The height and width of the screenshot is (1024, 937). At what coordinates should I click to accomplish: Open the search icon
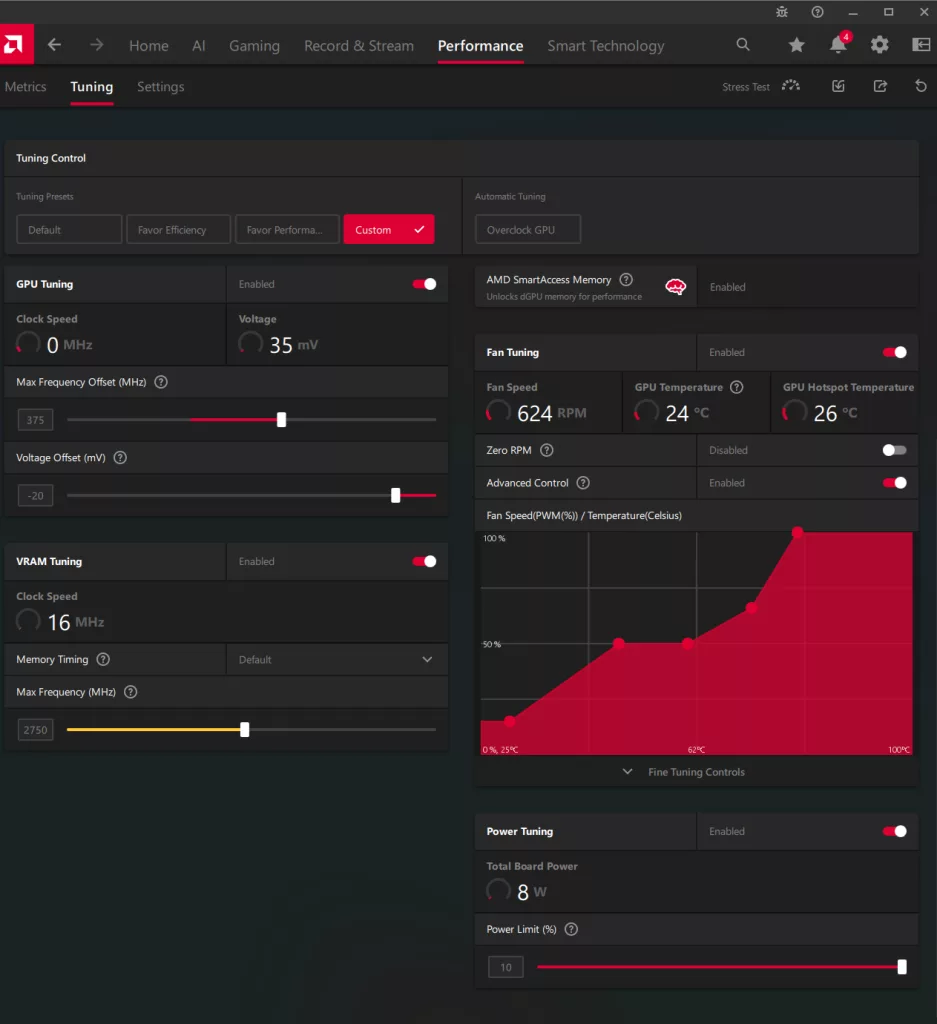(x=743, y=44)
